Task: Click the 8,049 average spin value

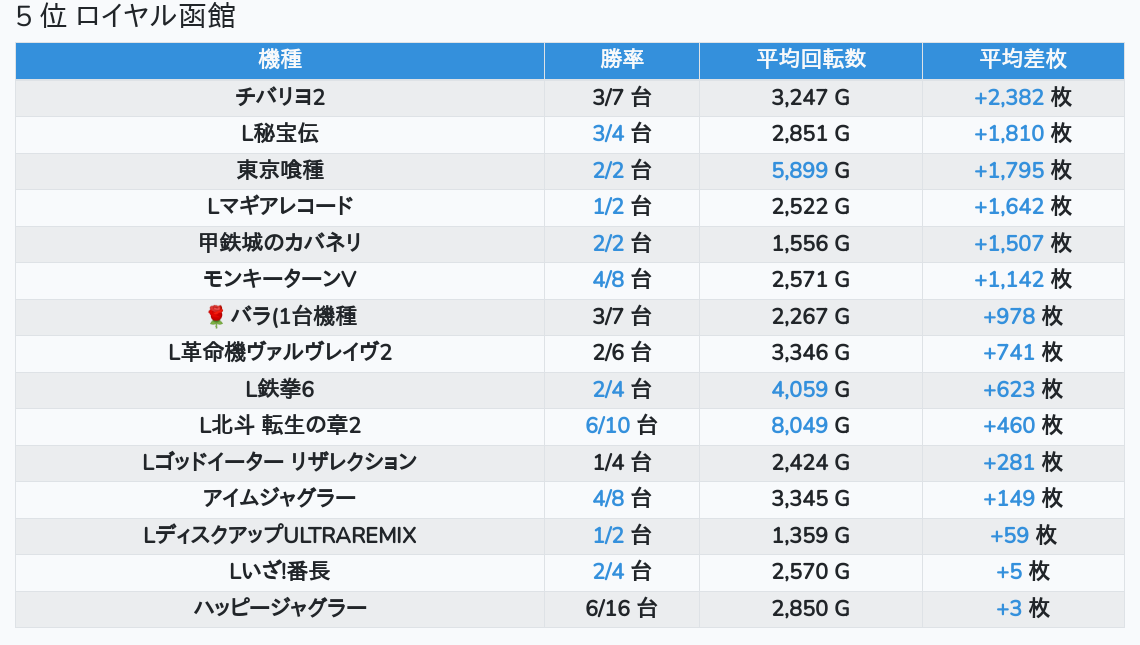Action: point(800,426)
